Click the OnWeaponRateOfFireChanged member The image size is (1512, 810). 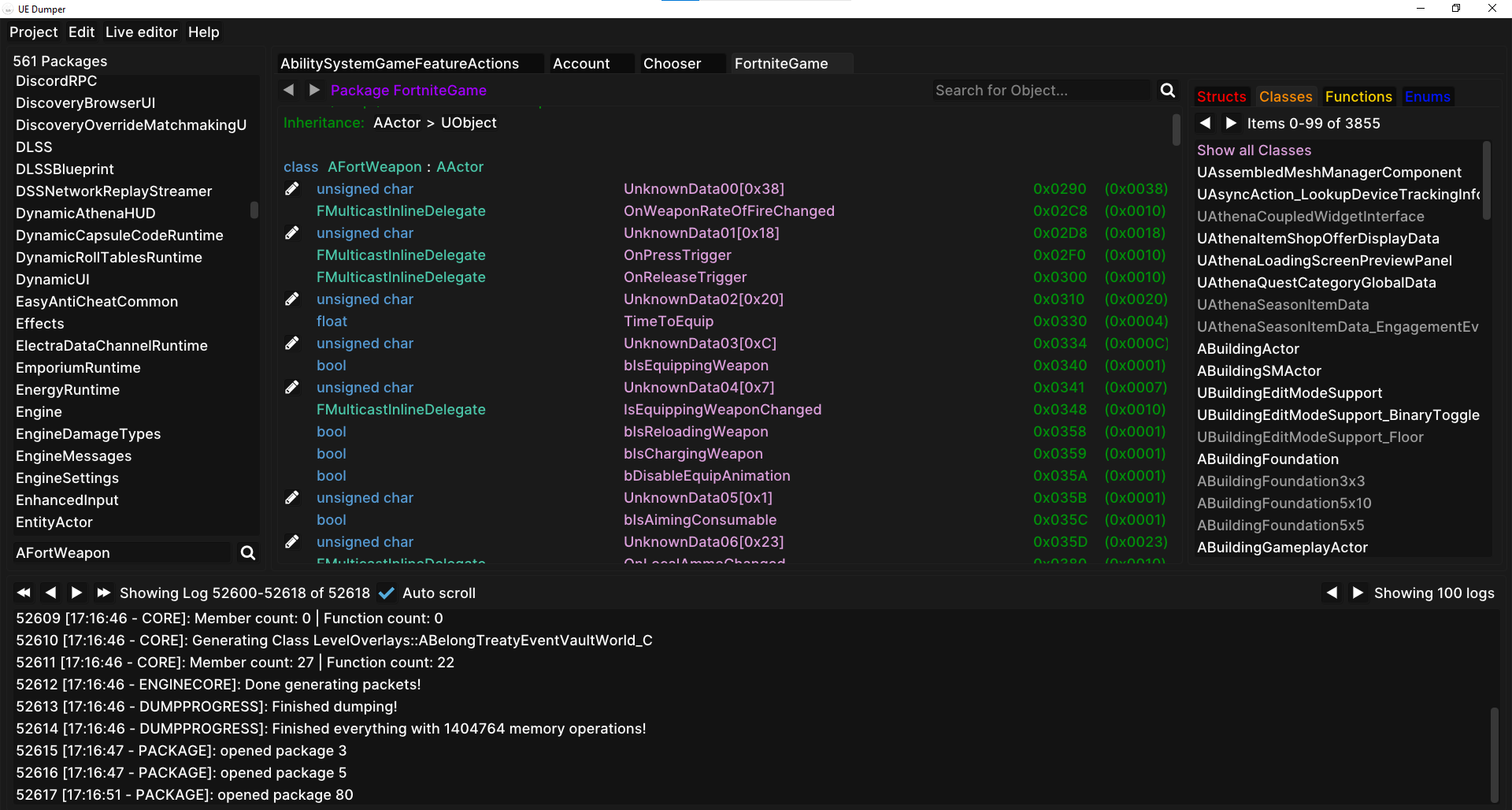pos(729,211)
